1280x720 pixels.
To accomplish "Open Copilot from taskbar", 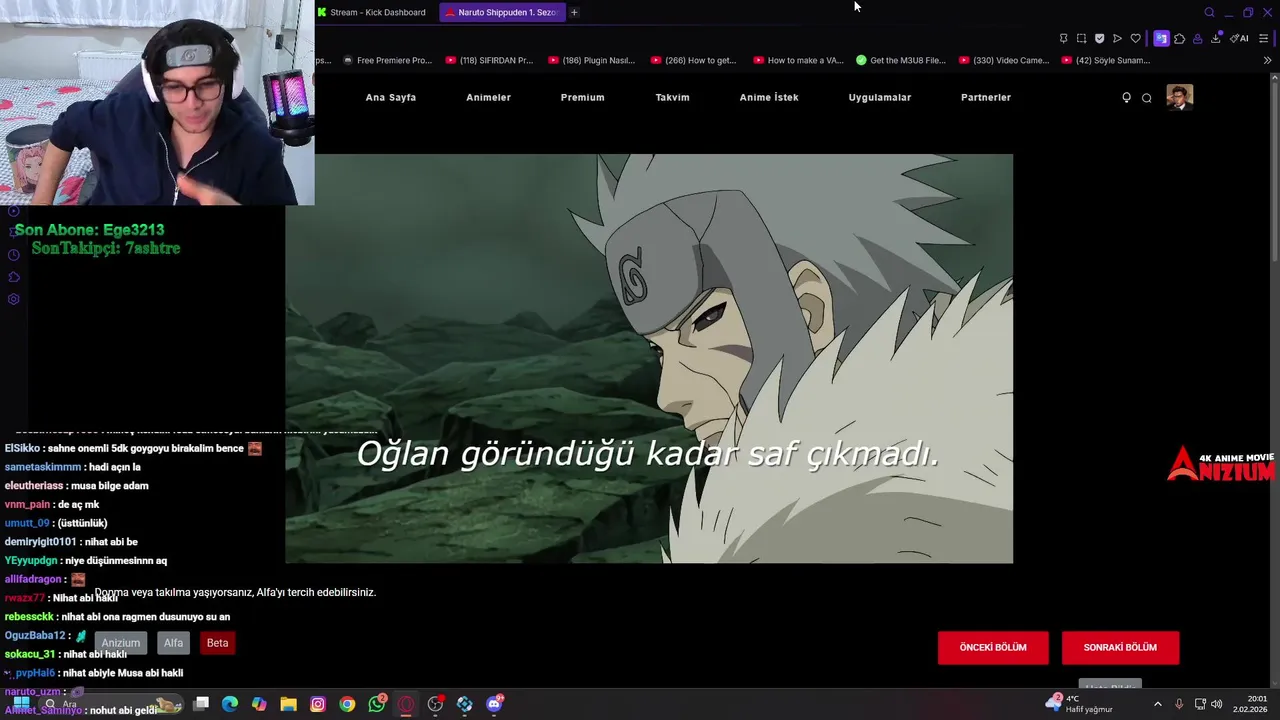I will click(x=259, y=704).
